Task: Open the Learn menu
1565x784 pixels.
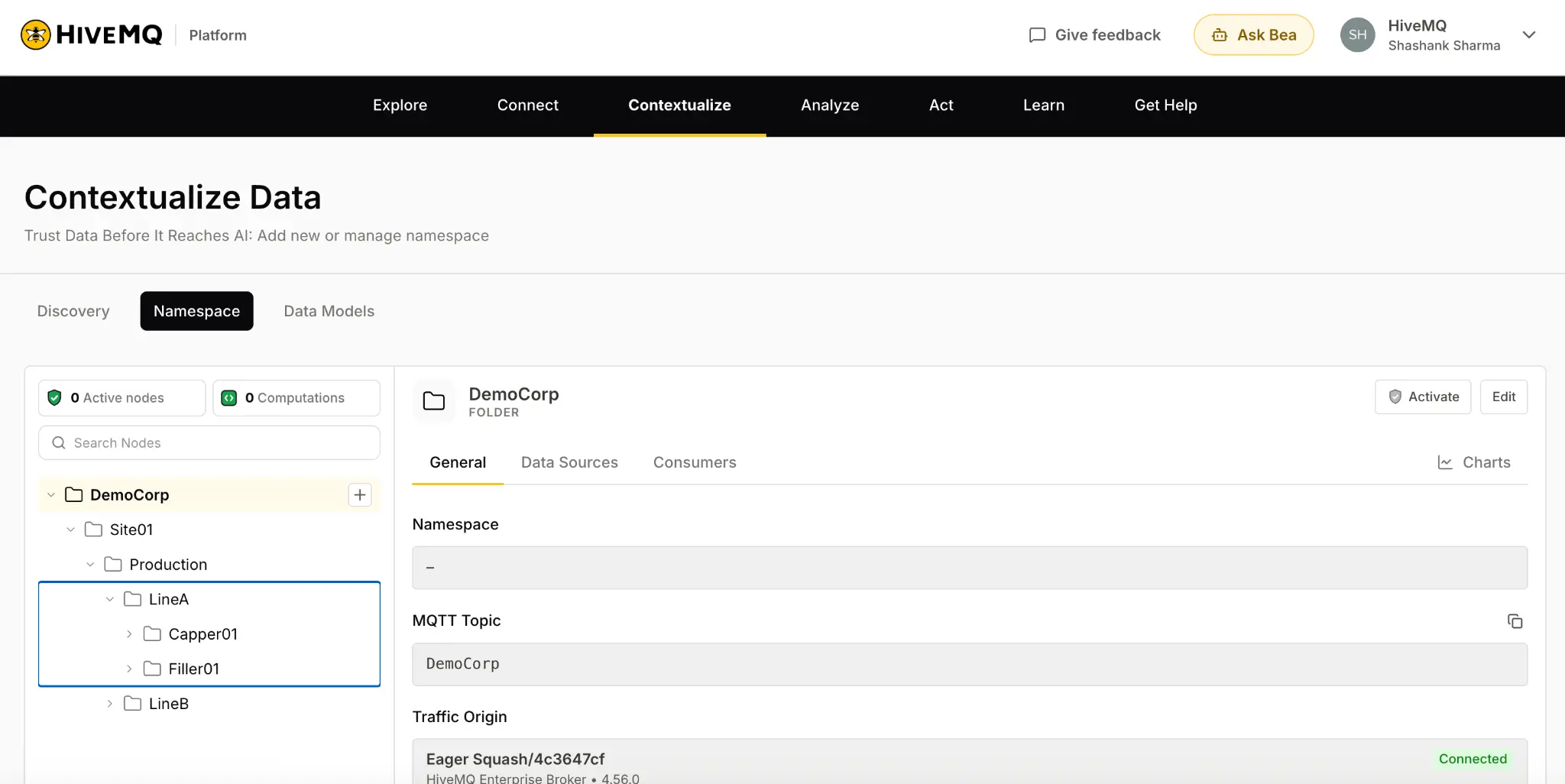Action: (1044, 105)
